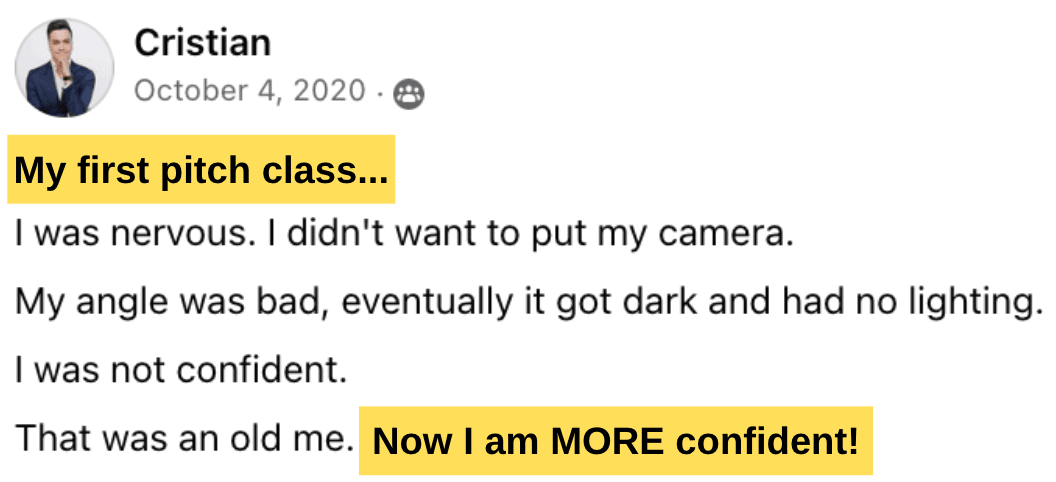Screen dimensions: 1056x482
Task: Click the word "October" in the date
Action: (187, 92)
